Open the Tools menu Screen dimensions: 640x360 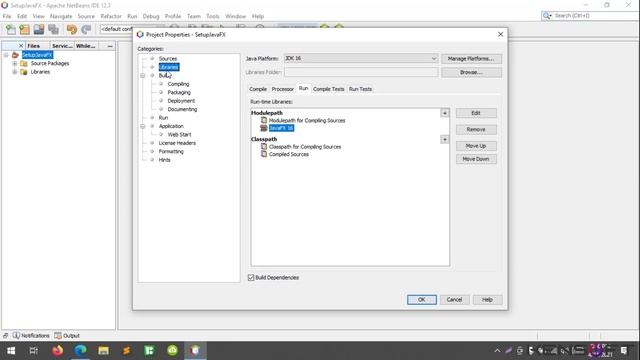[x=213, y=16]
